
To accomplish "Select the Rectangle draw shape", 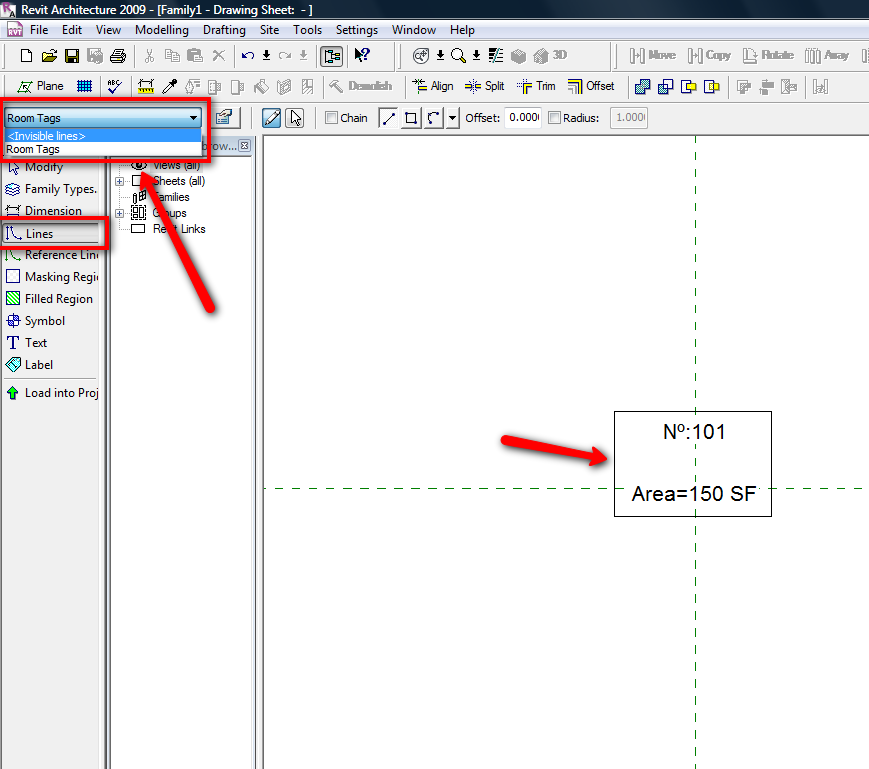I will coord(411,117).
